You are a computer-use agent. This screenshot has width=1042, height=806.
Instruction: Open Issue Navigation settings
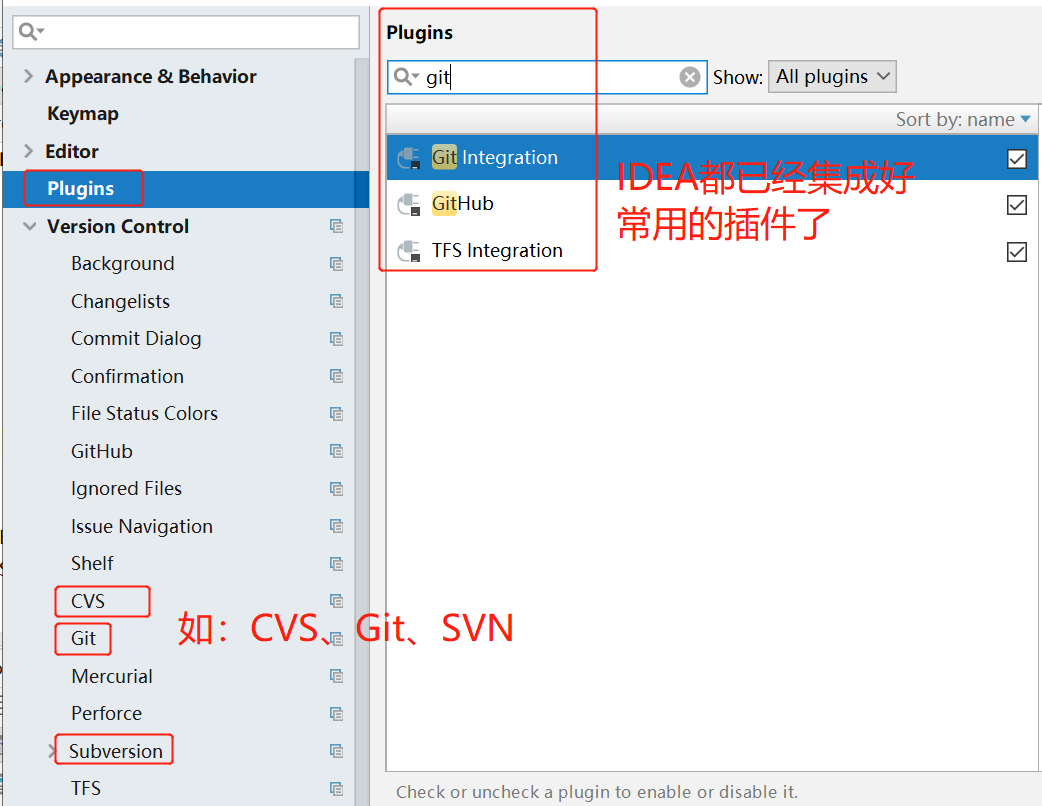click(142, 526)
